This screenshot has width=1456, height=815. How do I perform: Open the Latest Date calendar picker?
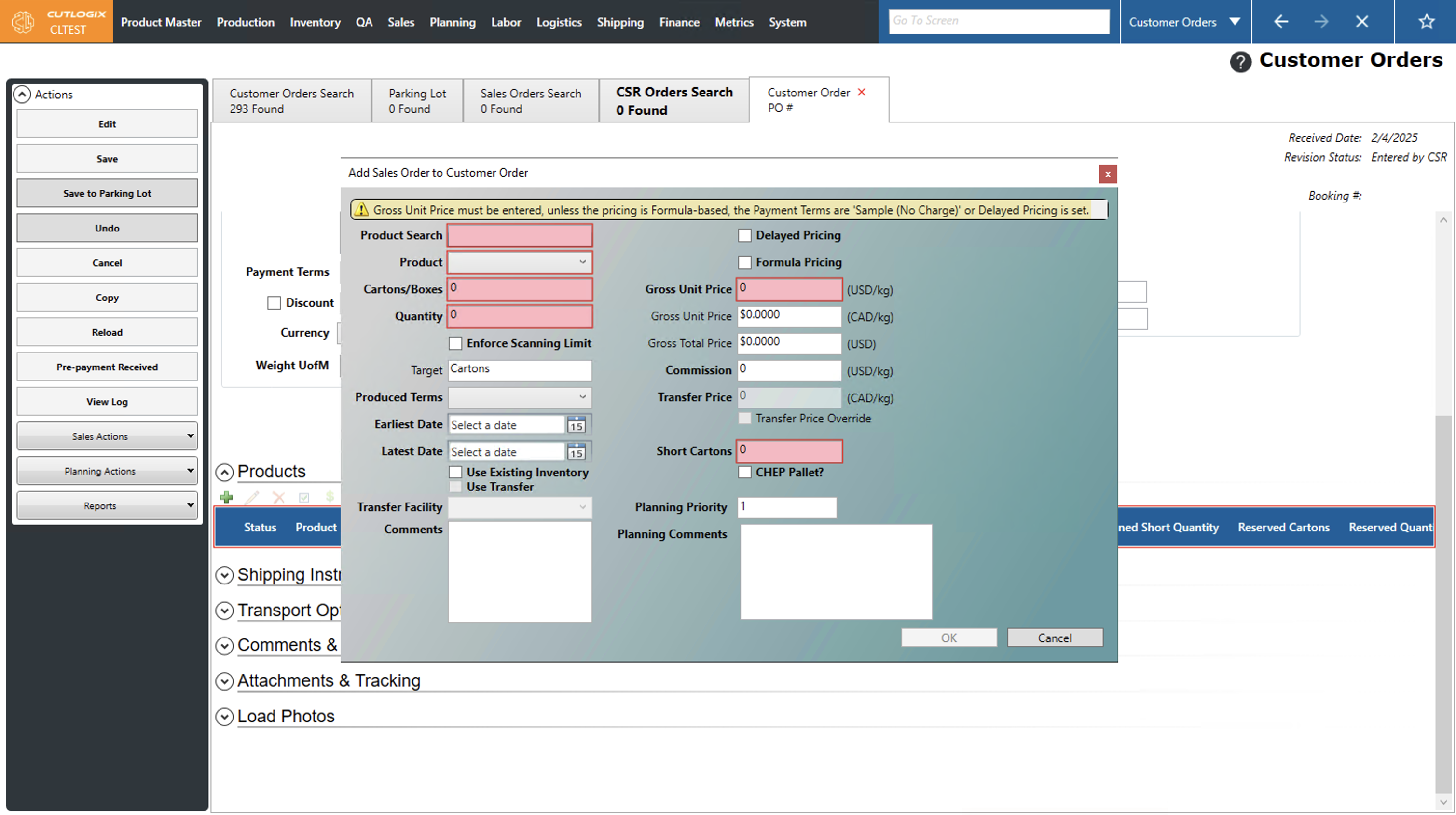click(576, 452)
